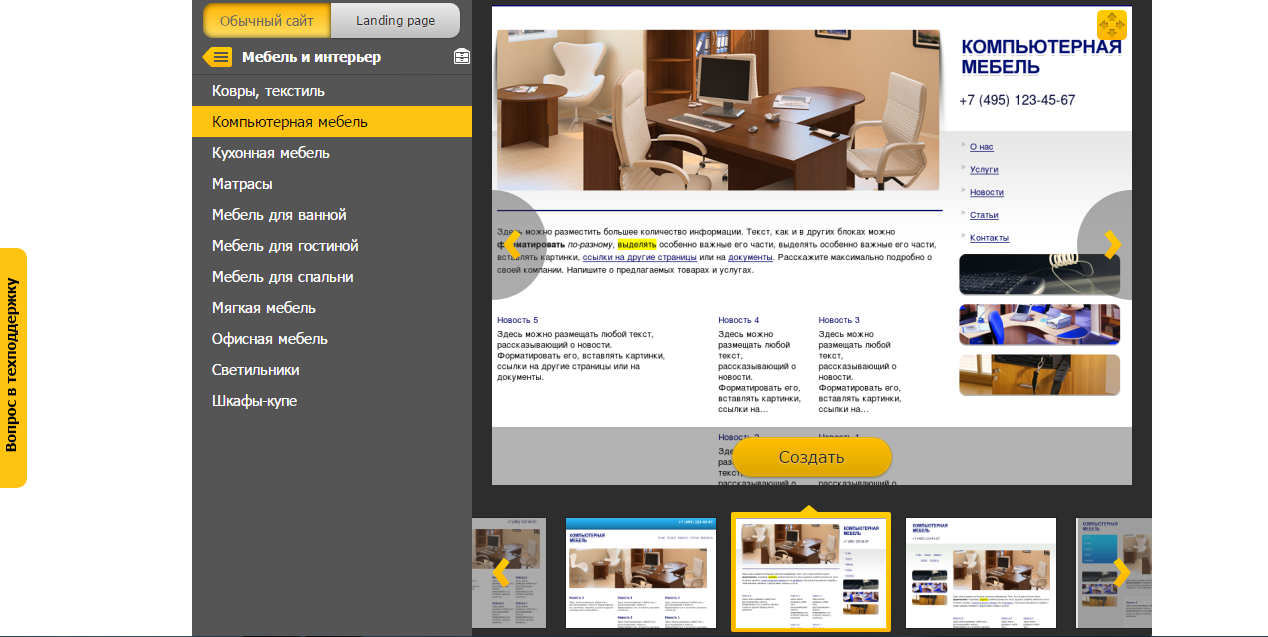
Task: Click the layout icon right of Мебель и интерьер
Action: tap(461, 57)
